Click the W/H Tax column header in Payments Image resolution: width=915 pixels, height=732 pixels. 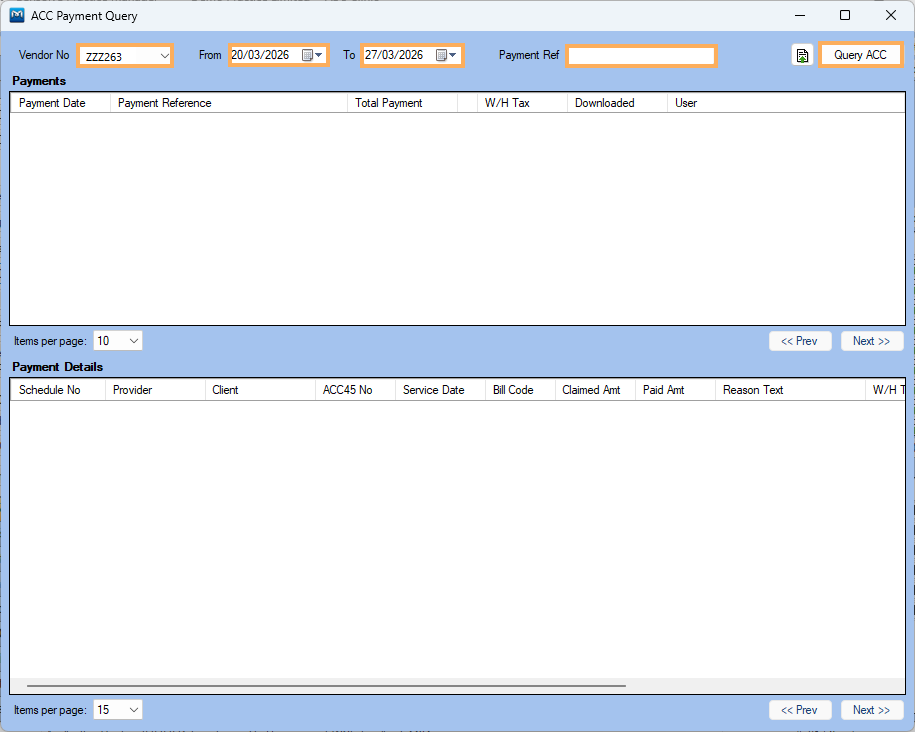[x=522, y=103]
